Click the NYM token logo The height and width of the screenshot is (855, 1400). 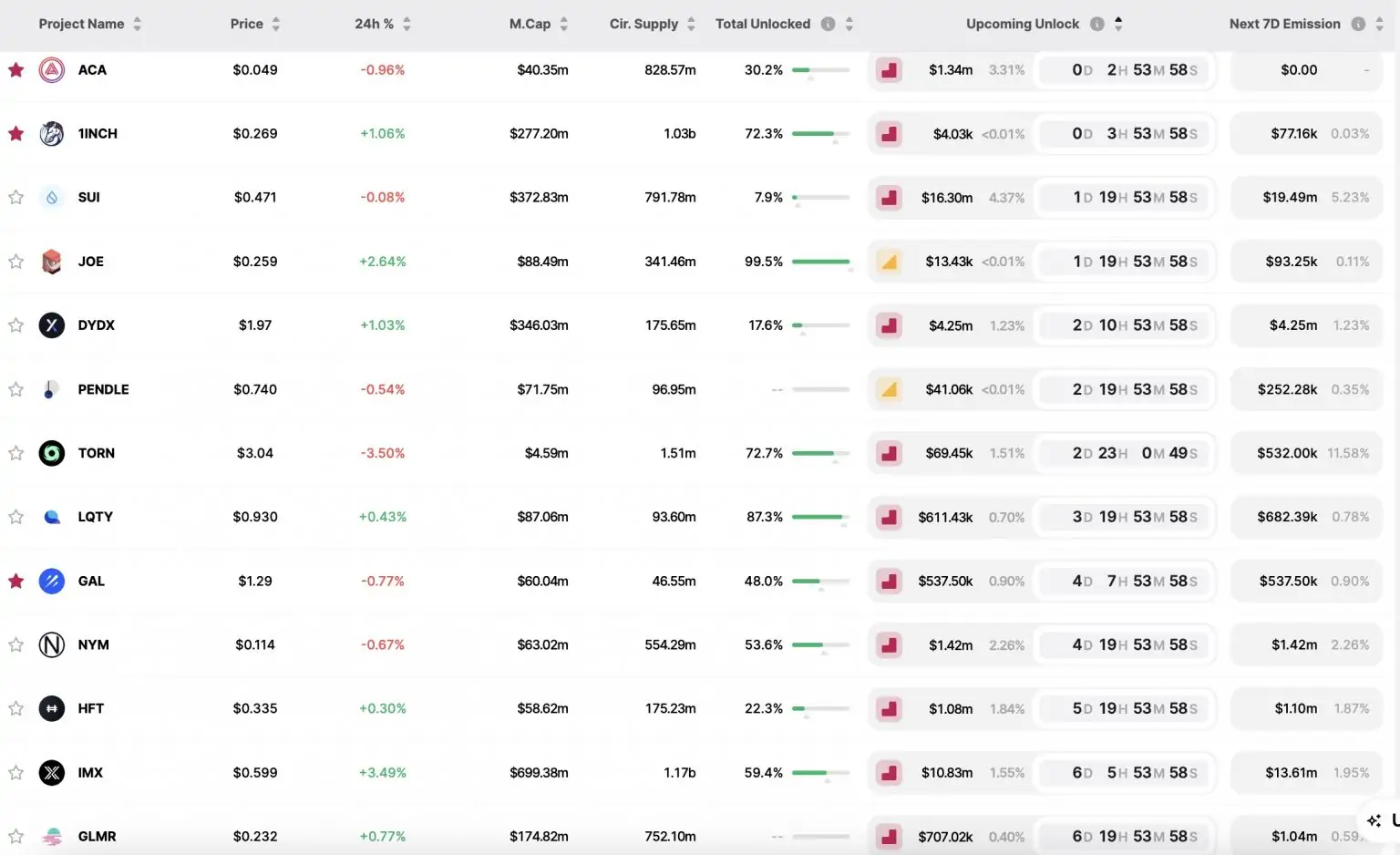tap(52, 644)
